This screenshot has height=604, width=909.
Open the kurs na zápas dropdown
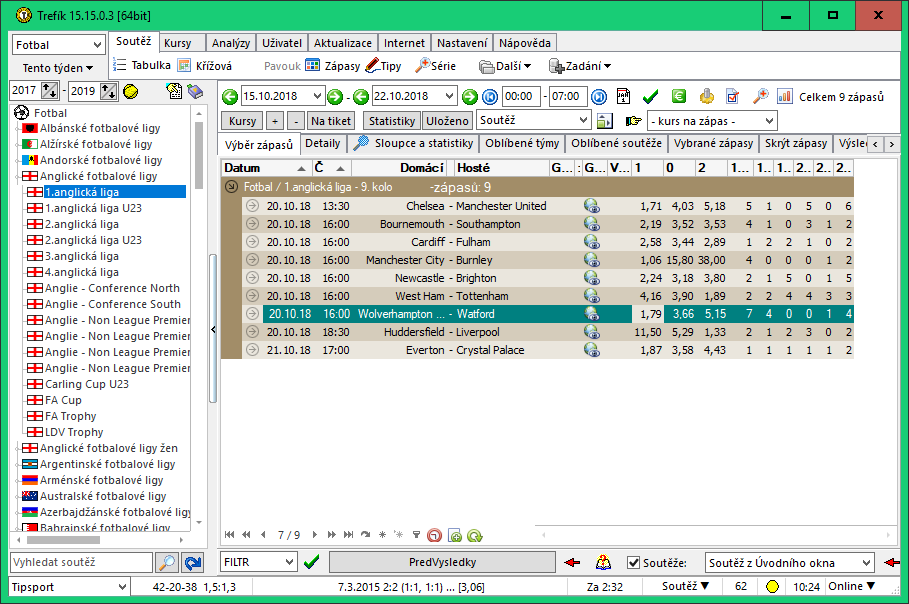point(712,121)
